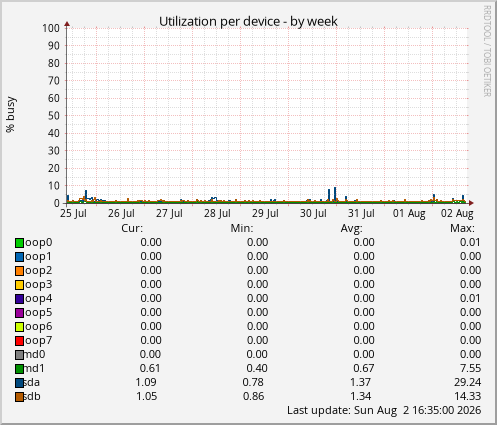
Task: Click the graph title 'Utilization per device - by week'
Action: click(248, 22)
